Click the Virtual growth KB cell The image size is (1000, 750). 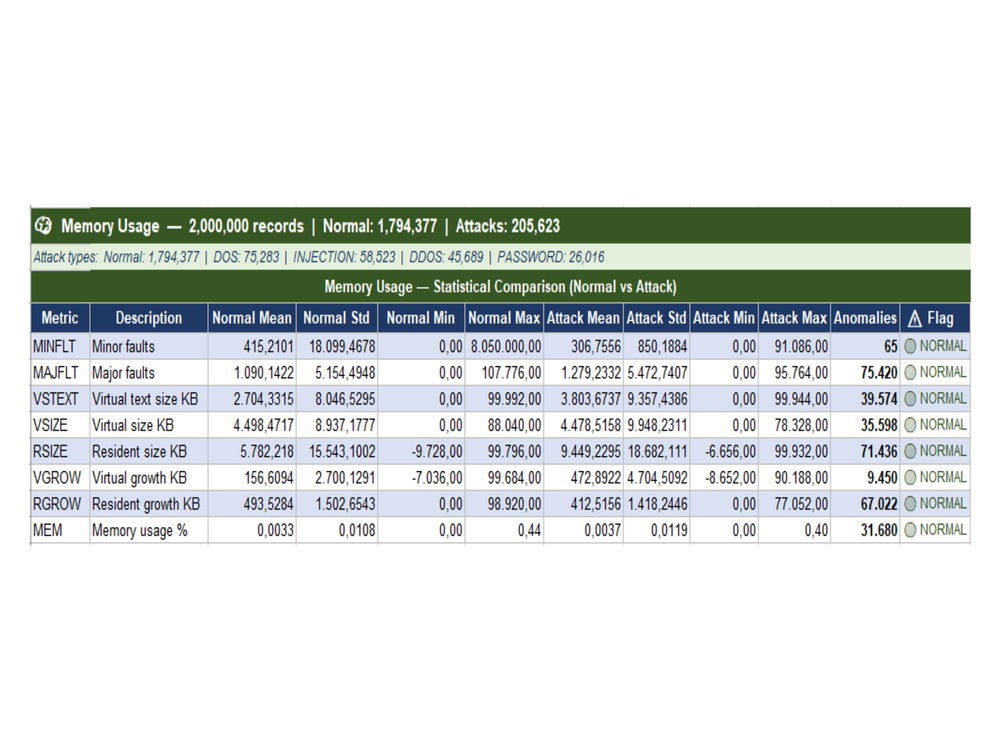(149, 477)
